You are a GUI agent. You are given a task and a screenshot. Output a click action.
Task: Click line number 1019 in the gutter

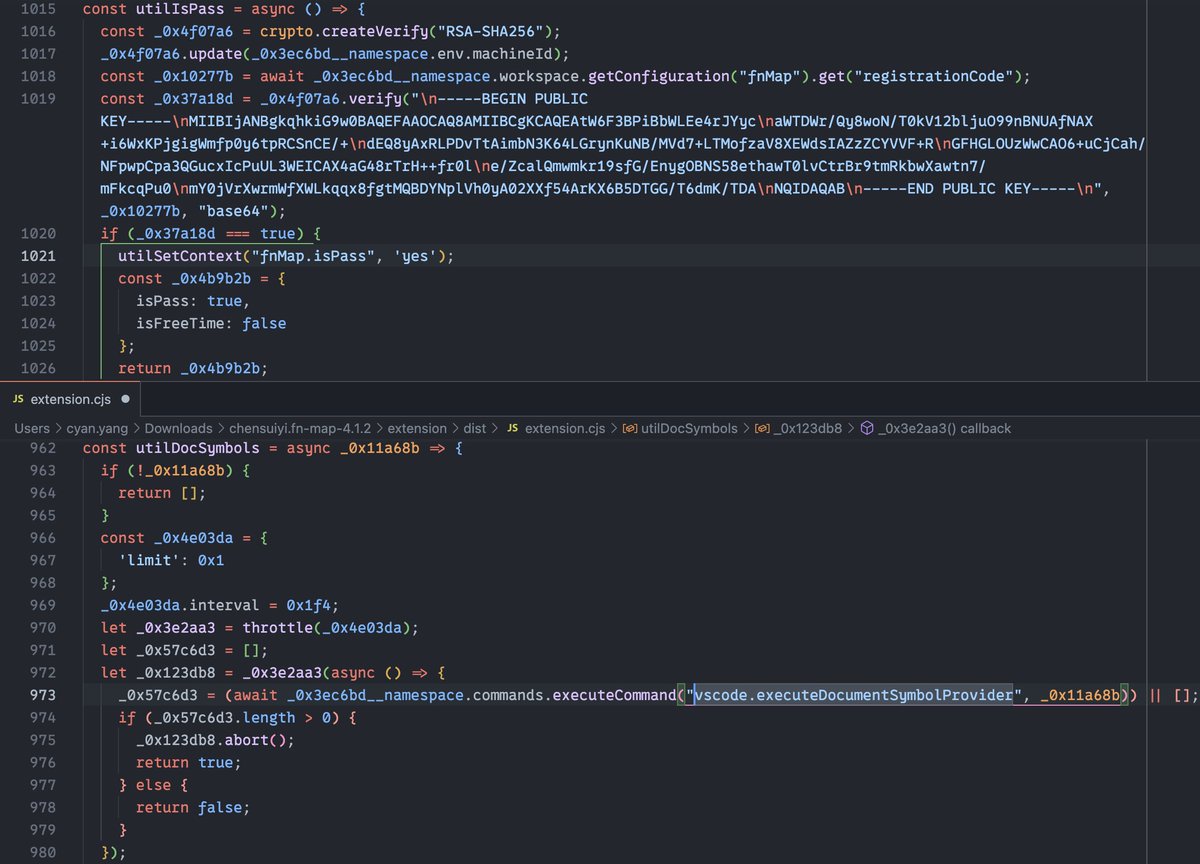click(38, 98)
